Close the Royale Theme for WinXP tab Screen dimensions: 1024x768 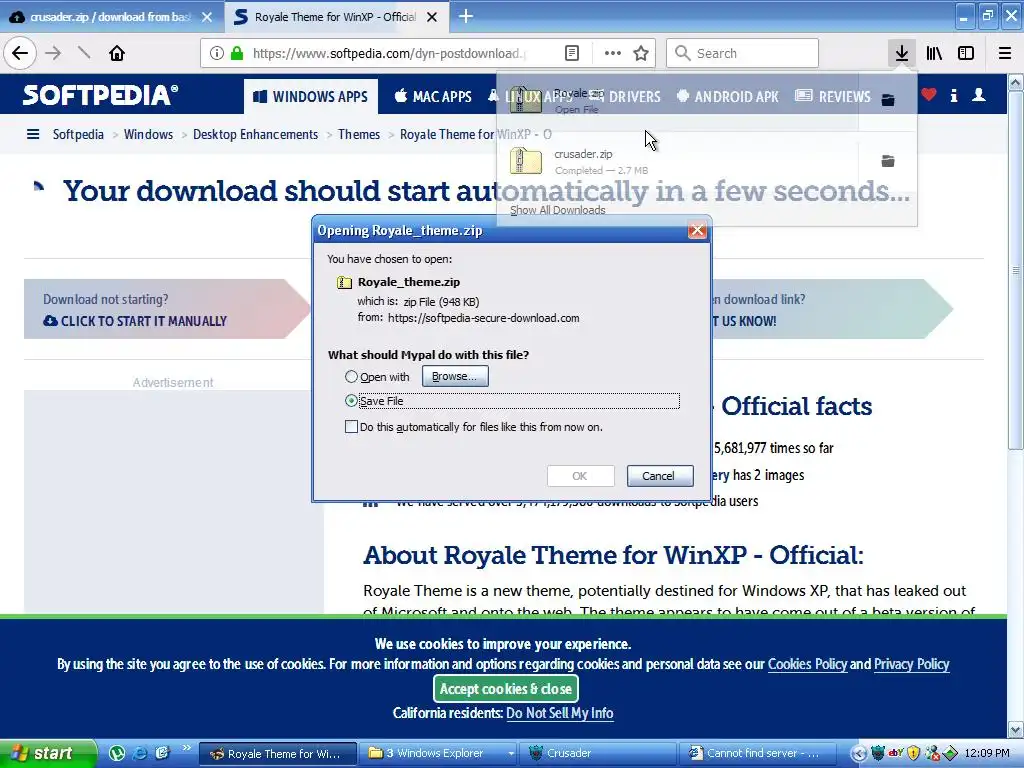click(432, 17)
